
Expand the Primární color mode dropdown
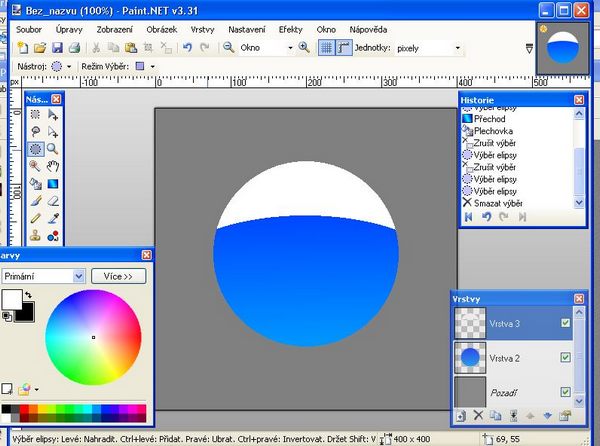tap(79, 276)
